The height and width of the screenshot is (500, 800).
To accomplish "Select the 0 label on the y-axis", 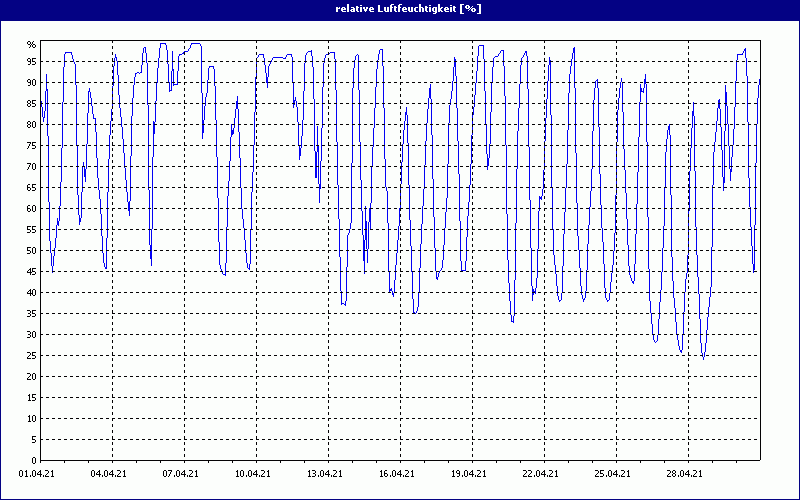I will 33,460.
